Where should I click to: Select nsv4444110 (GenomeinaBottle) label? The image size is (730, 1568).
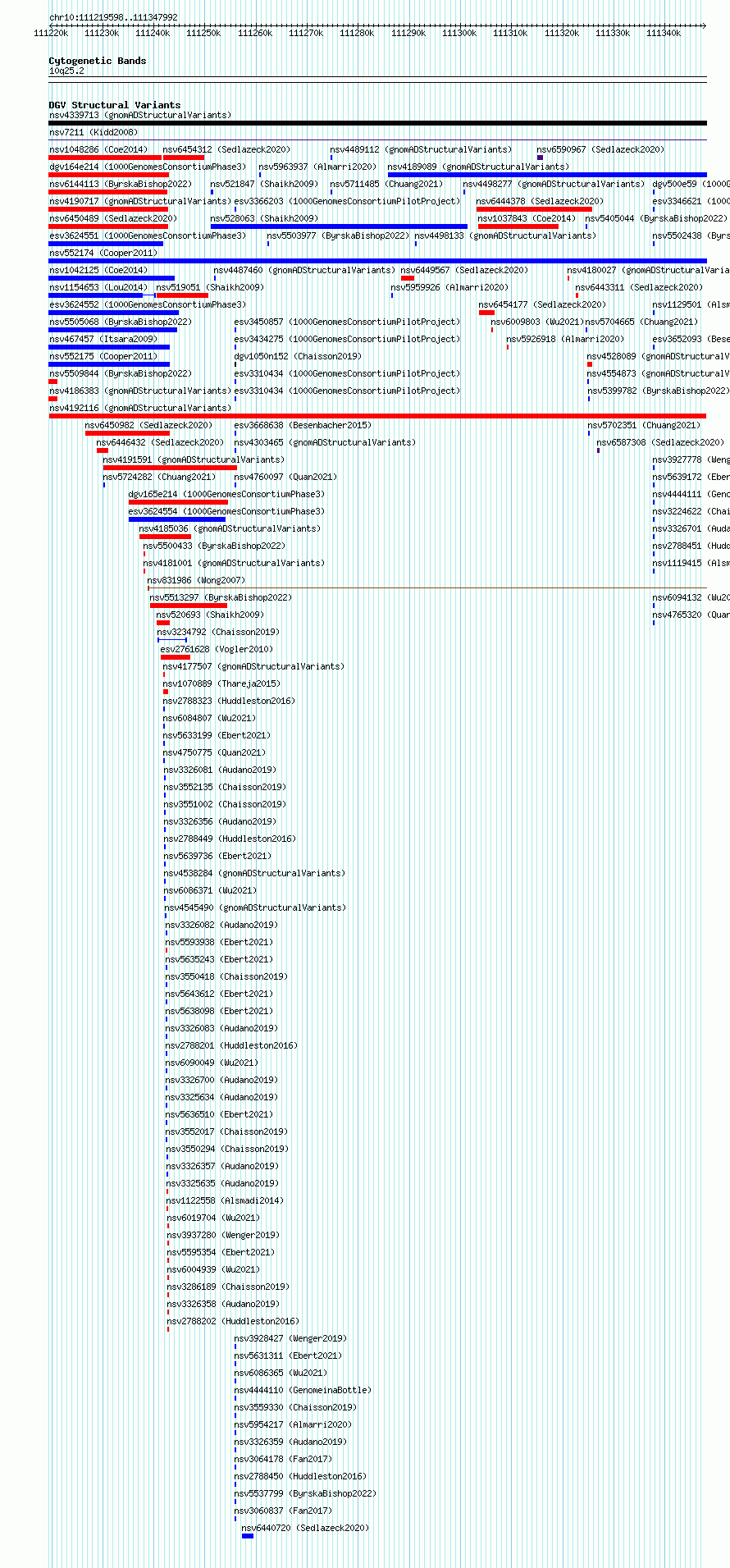click(x=303, y=1390)
